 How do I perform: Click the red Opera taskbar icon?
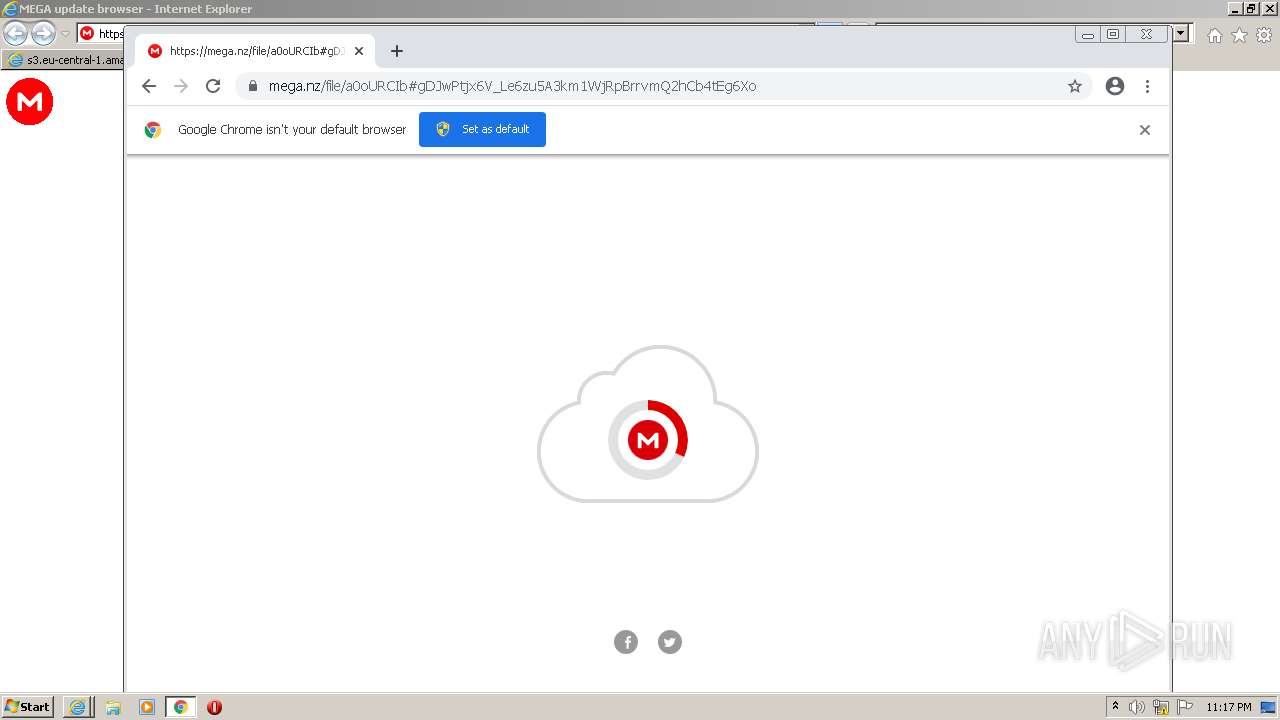click(214, 707)
